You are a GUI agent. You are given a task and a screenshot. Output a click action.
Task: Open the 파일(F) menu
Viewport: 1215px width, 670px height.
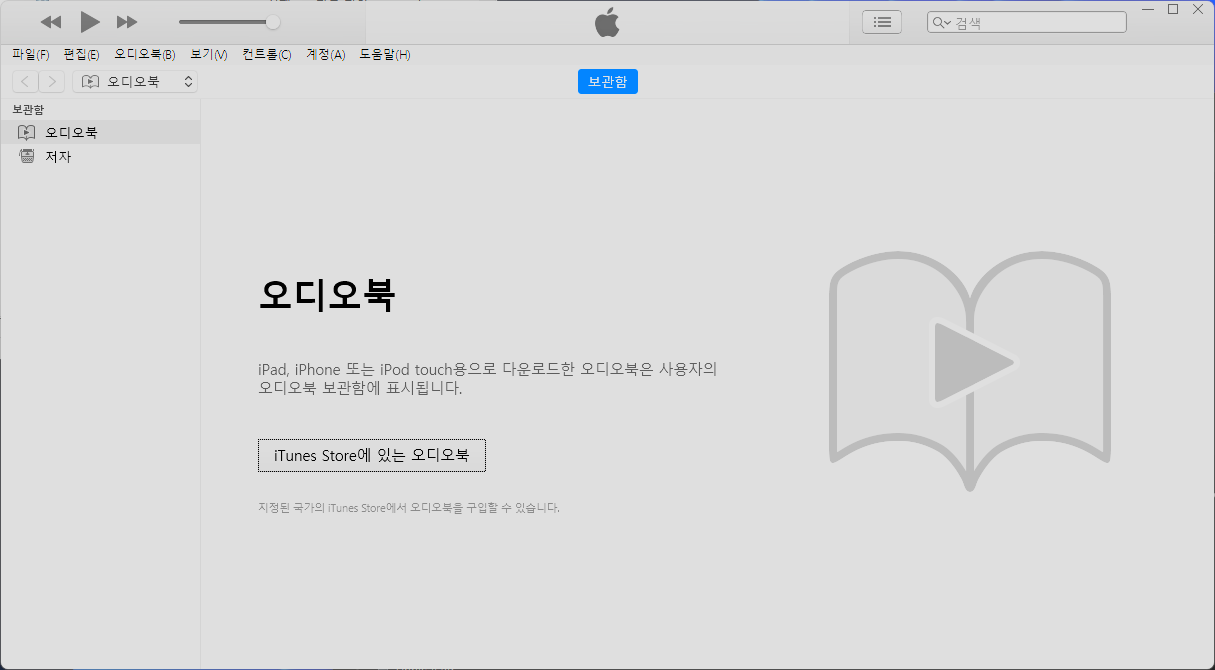tap(31, 54)
